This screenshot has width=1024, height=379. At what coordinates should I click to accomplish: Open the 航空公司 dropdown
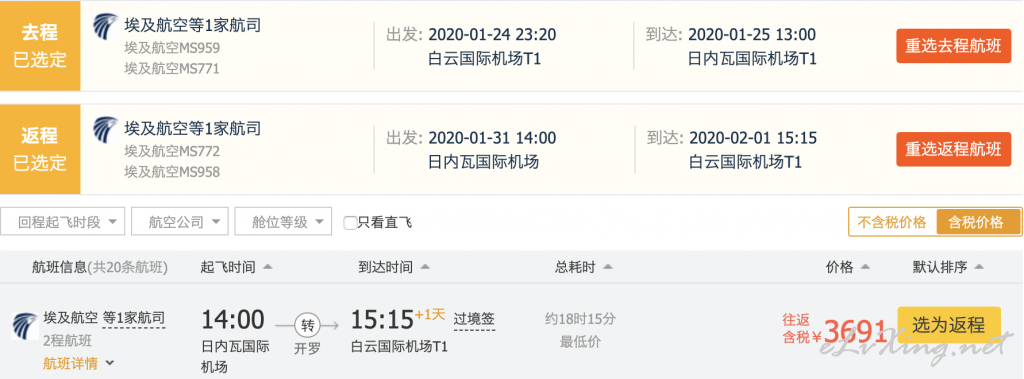point(180,222)
